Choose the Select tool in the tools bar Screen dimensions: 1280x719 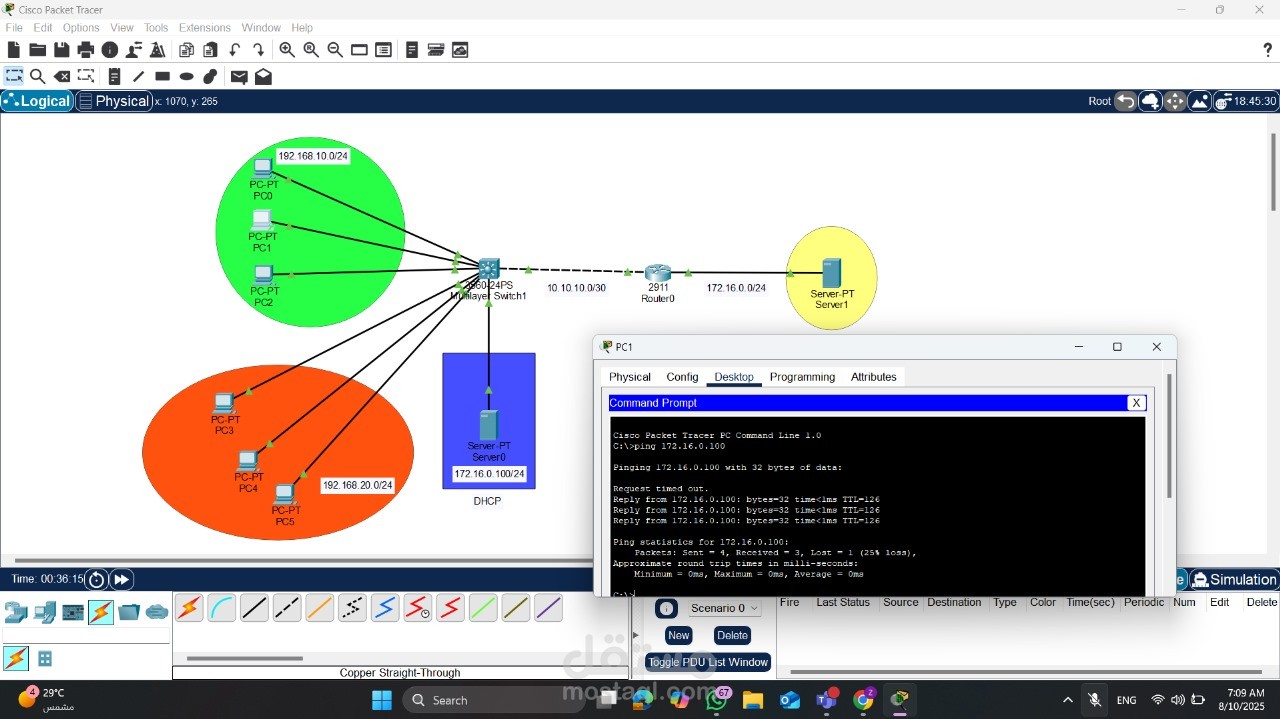tap(14, 76)
